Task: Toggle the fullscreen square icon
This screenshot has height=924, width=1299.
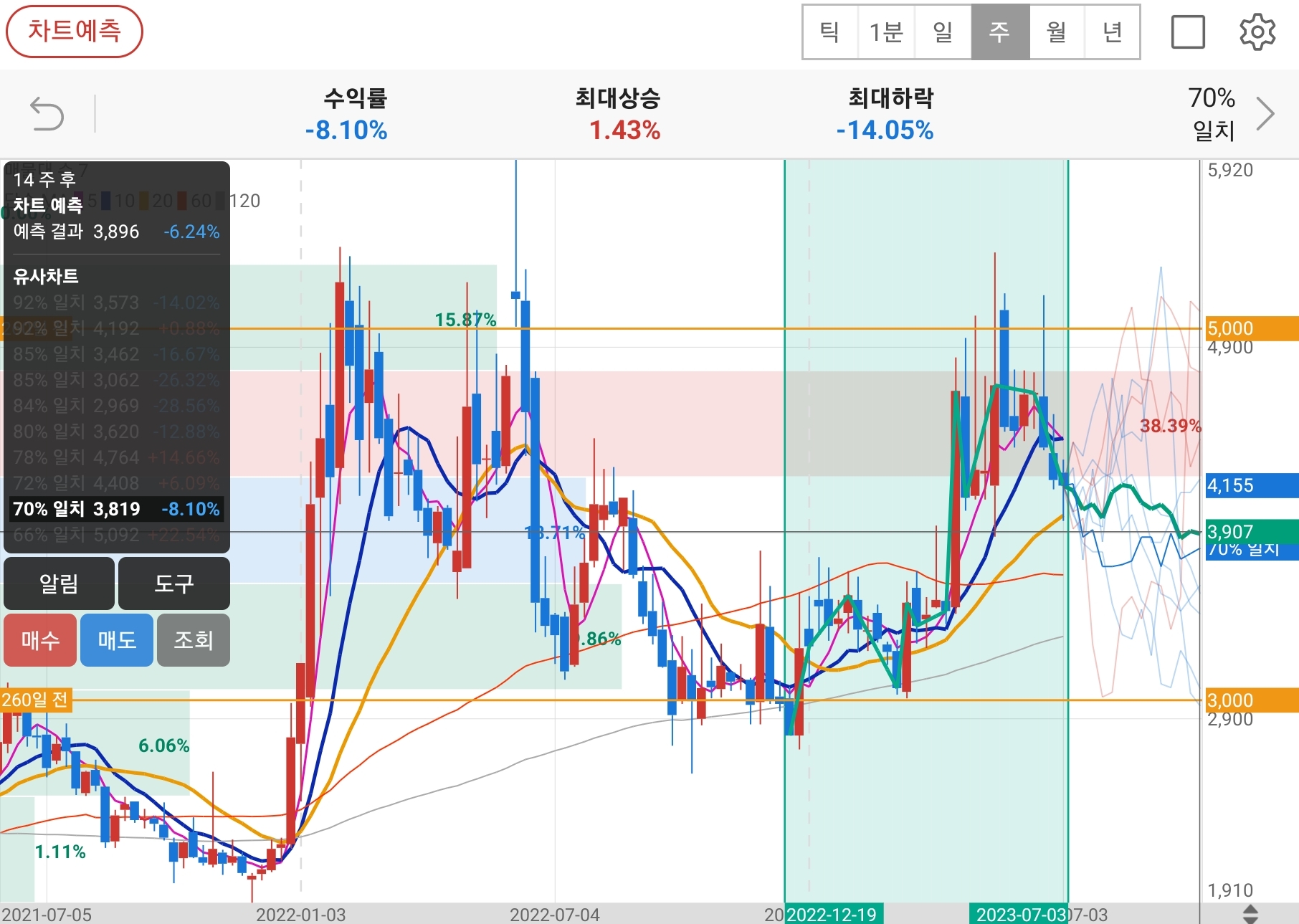Action: pos(1188,32)
